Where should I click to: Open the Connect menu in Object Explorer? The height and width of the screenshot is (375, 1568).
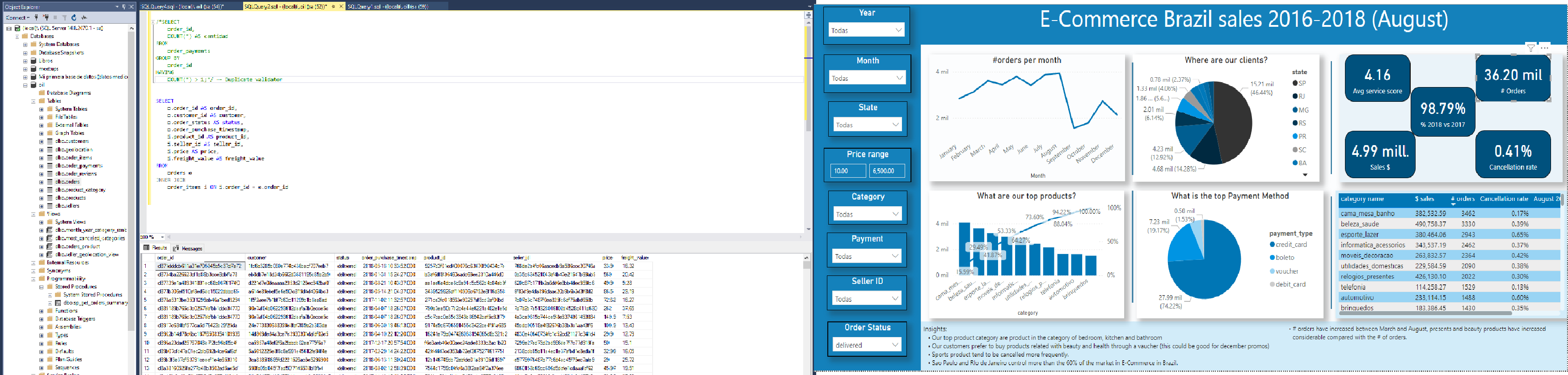17,17
